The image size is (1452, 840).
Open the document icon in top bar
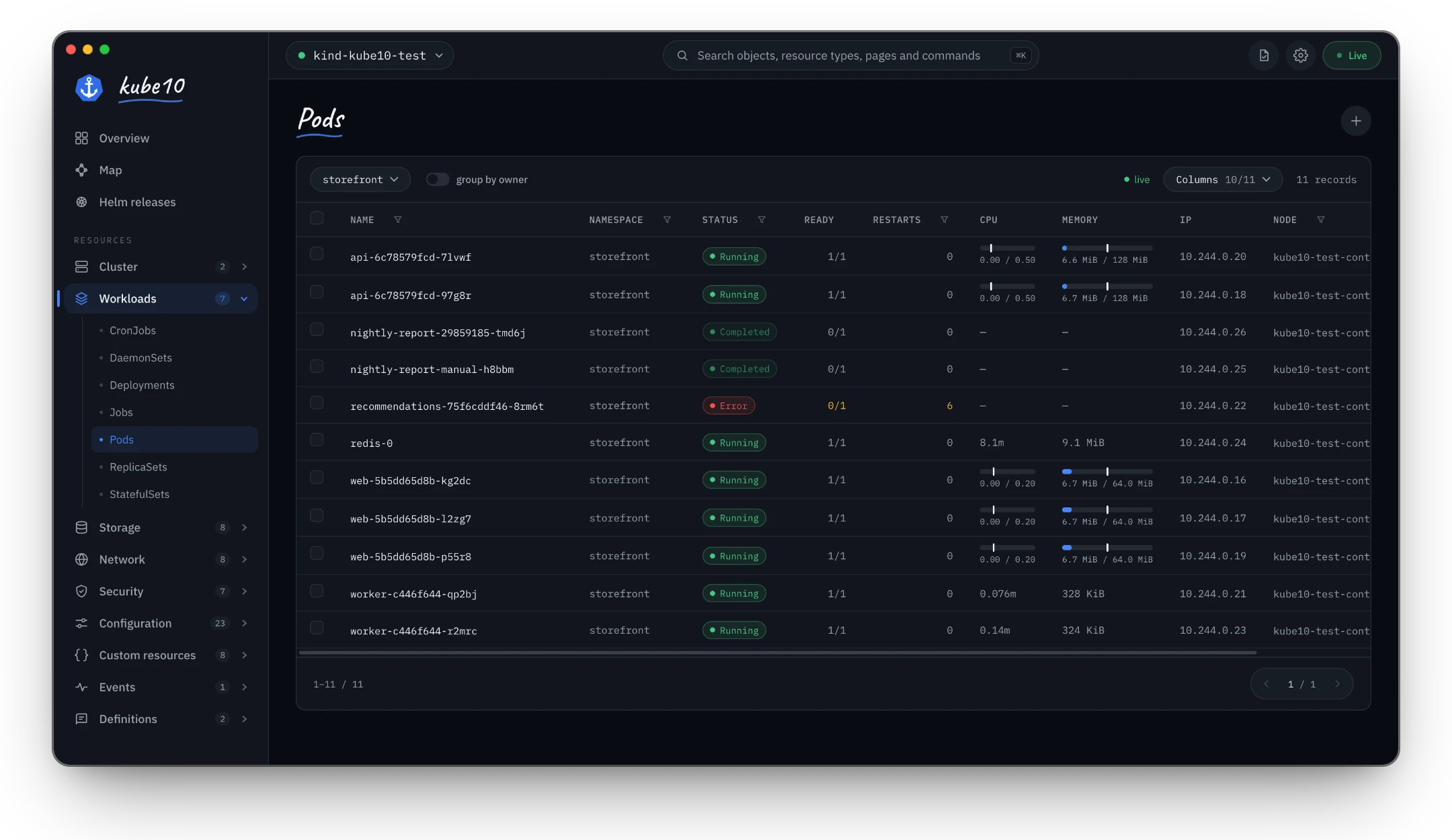click(x=1264, y=56)
